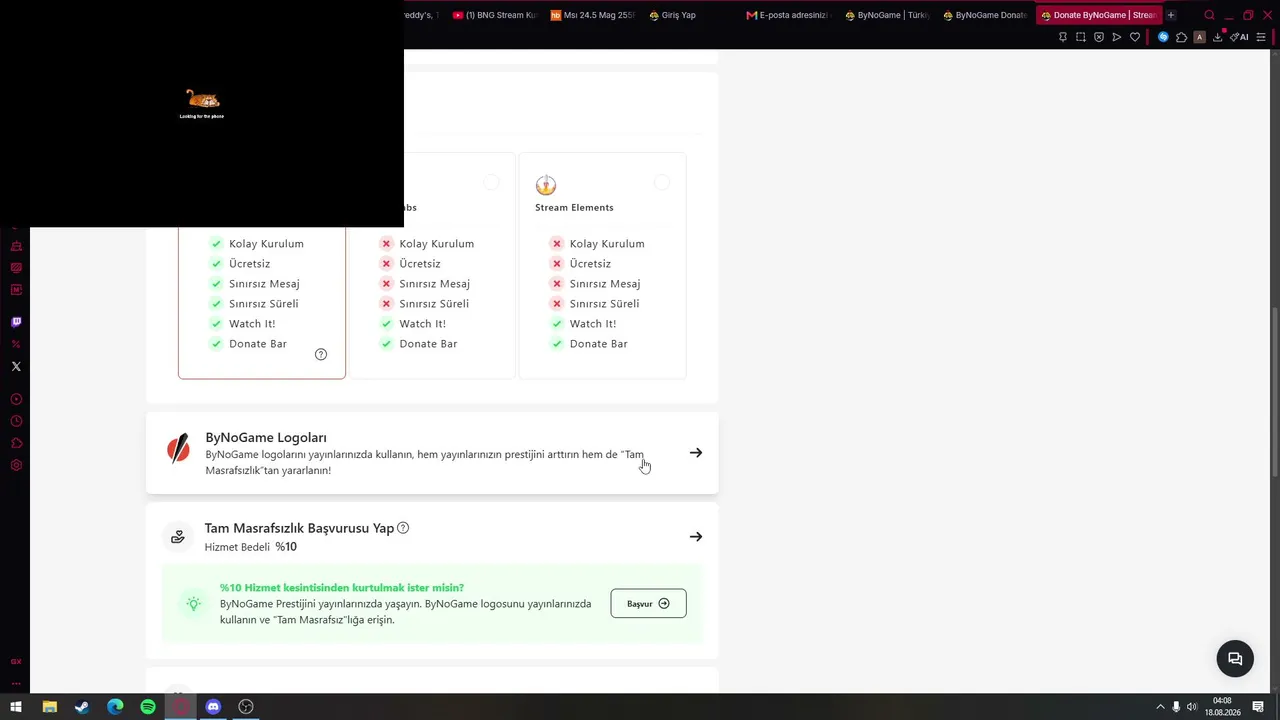Image resolution: width=1280 pixels, height=720 pixels.
Task: Open browser extensions puzzle icon in toolbar
Action: pyautogui.click(x=1181, y=37)
